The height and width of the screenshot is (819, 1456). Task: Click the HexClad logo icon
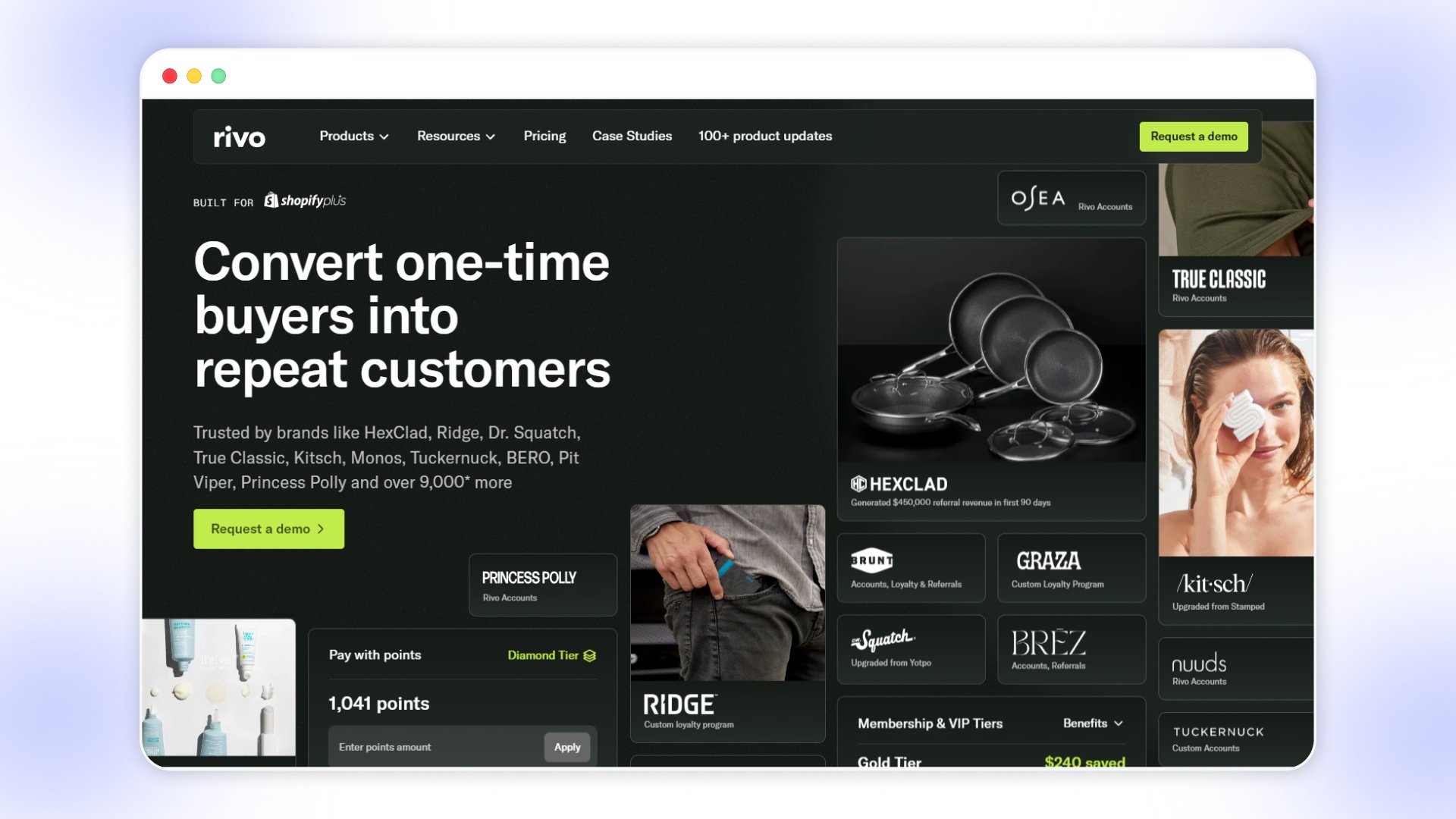(x=858, y=484)
